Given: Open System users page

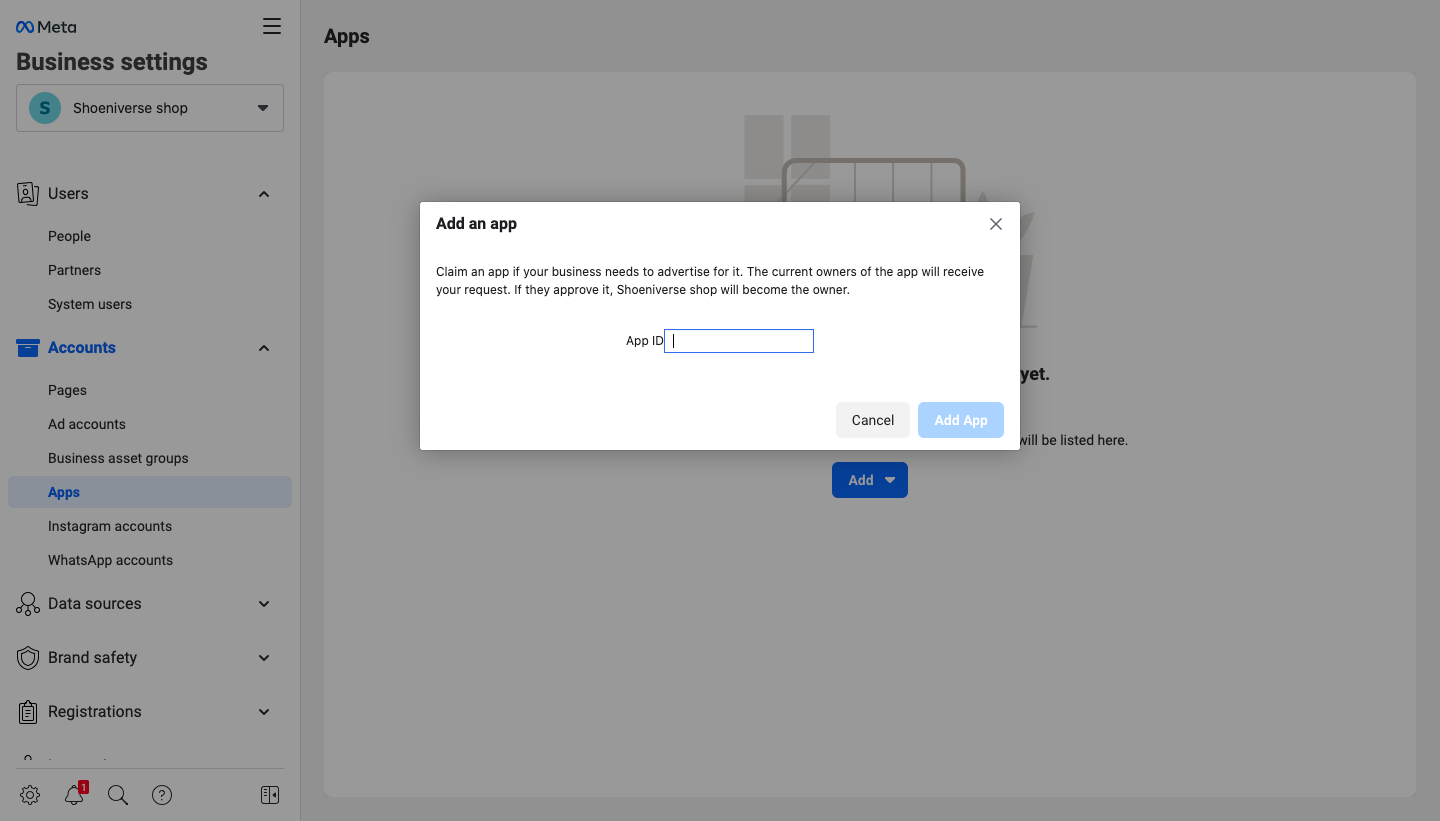Looking at the screenshot, I should (90, 304).
